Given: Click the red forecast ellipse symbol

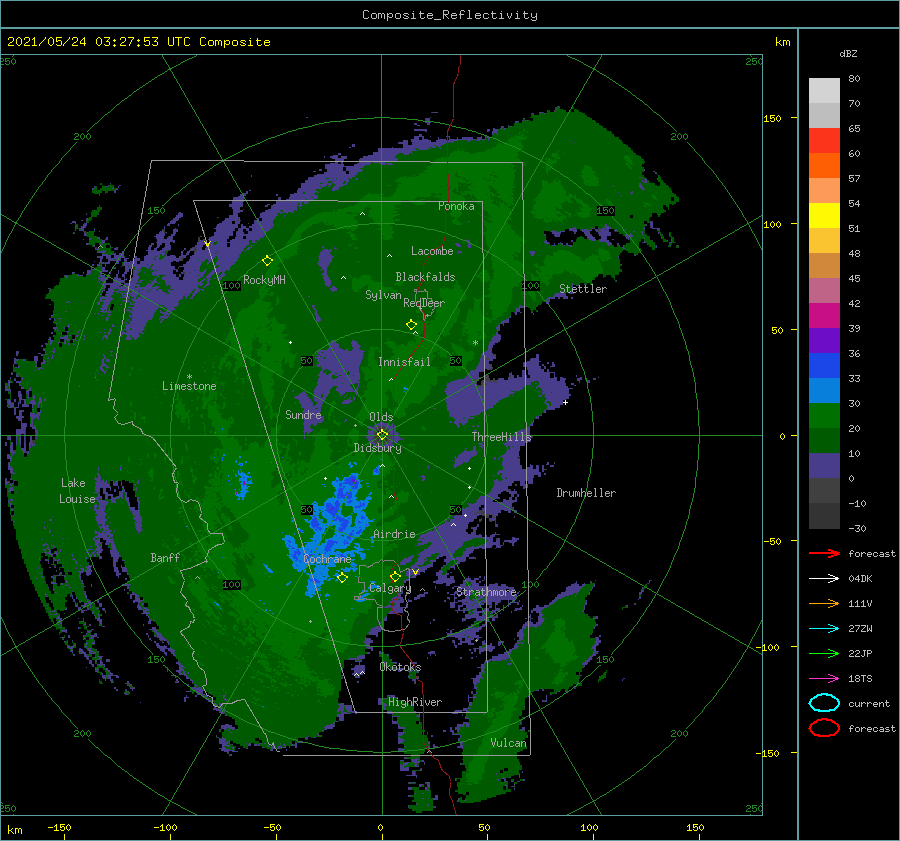Looking at the screenshot, I should (824, 728).
